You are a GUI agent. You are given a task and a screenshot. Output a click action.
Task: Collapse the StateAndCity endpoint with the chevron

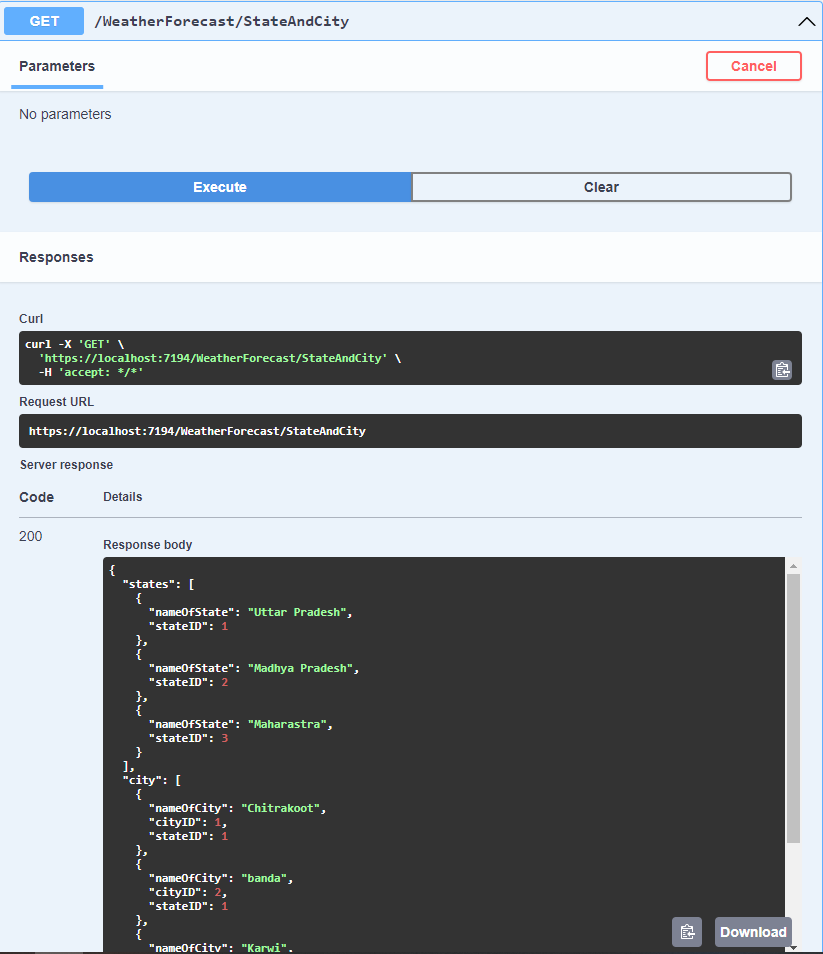click(806, 21)
